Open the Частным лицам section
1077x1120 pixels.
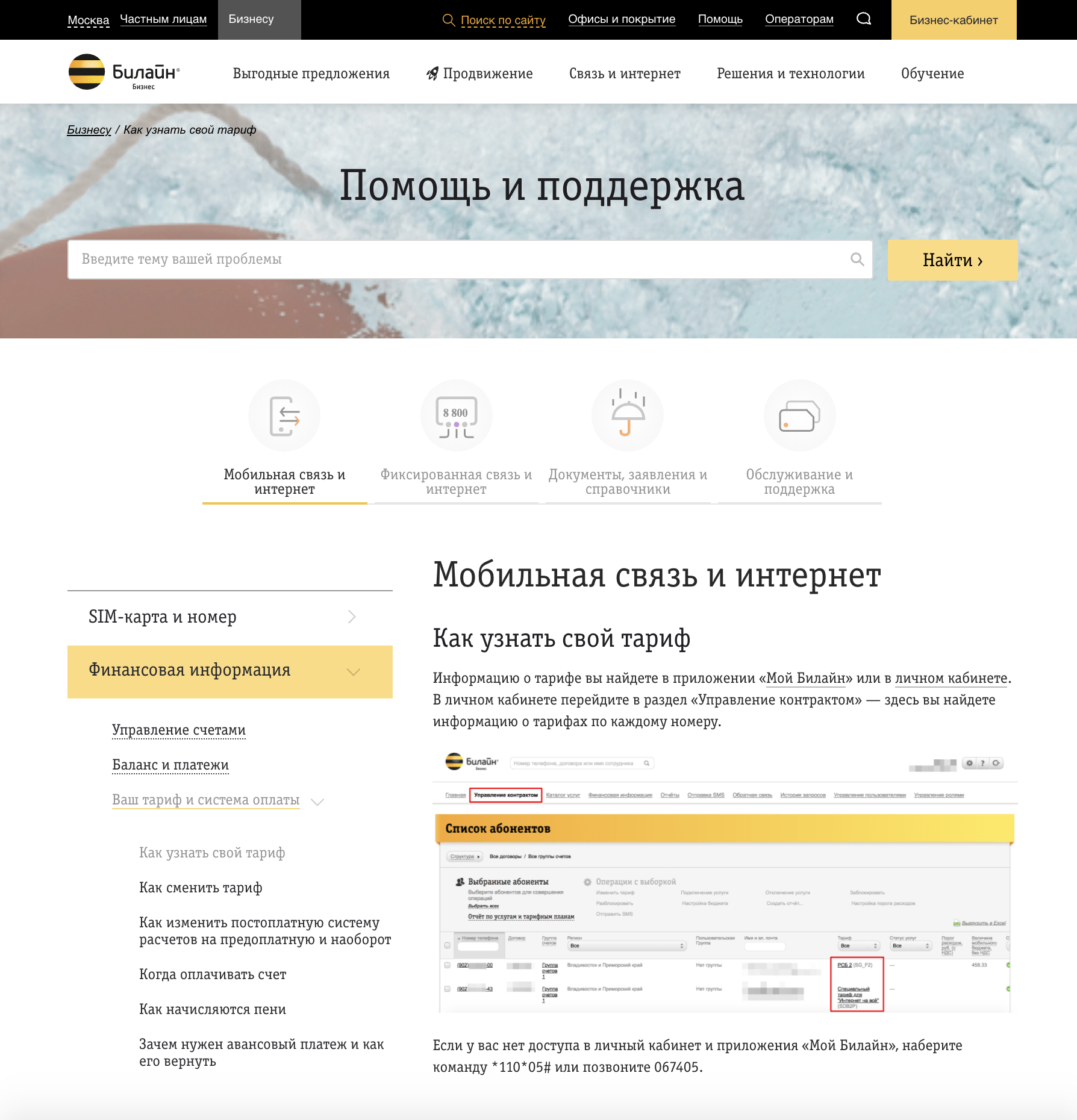pyautogui.click(x=163, y=19)
